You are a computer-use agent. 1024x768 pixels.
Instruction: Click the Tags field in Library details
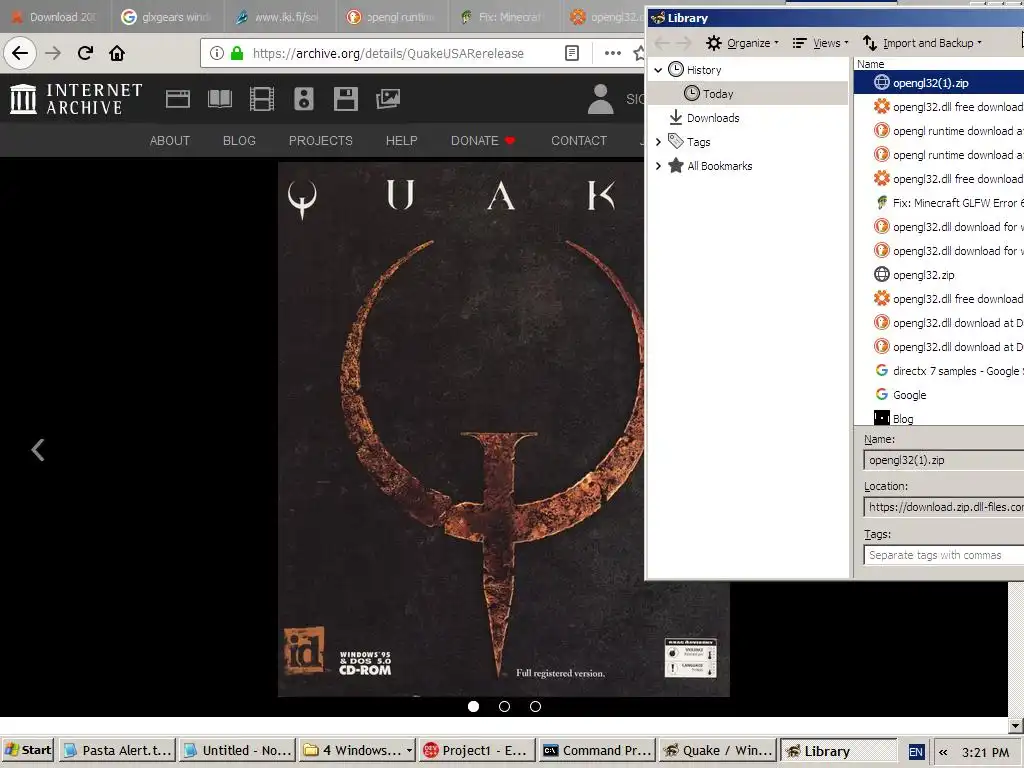coord(944,554)
